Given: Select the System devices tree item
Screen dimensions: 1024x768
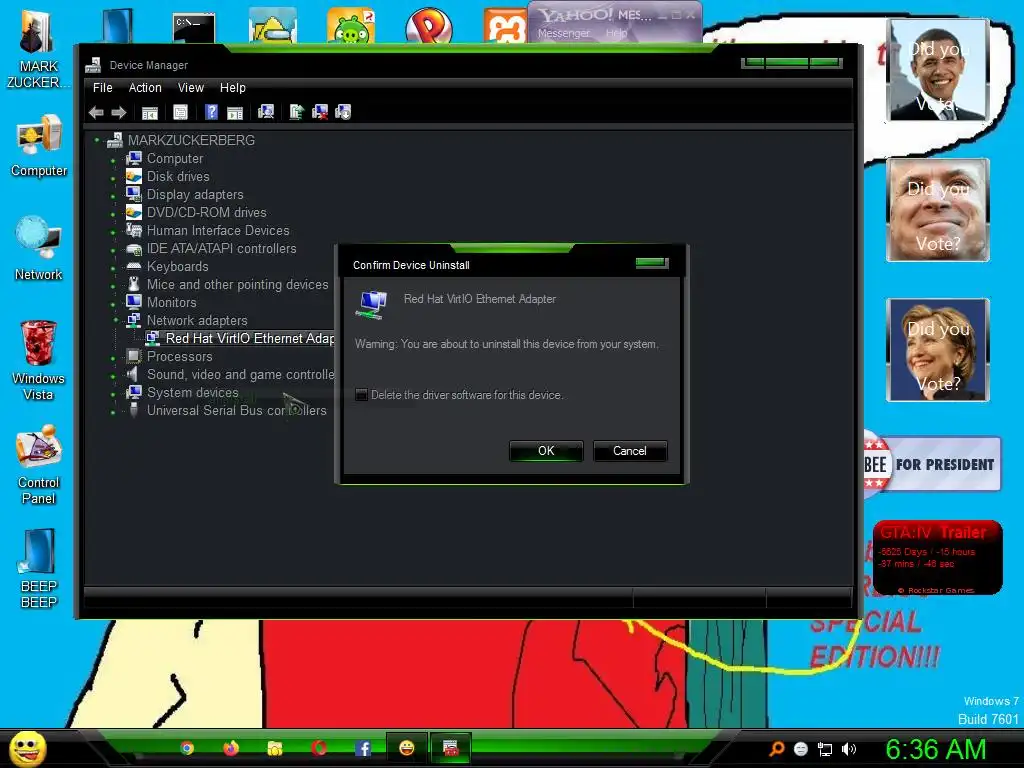Looking at the screenshot, I should point(192,392).
